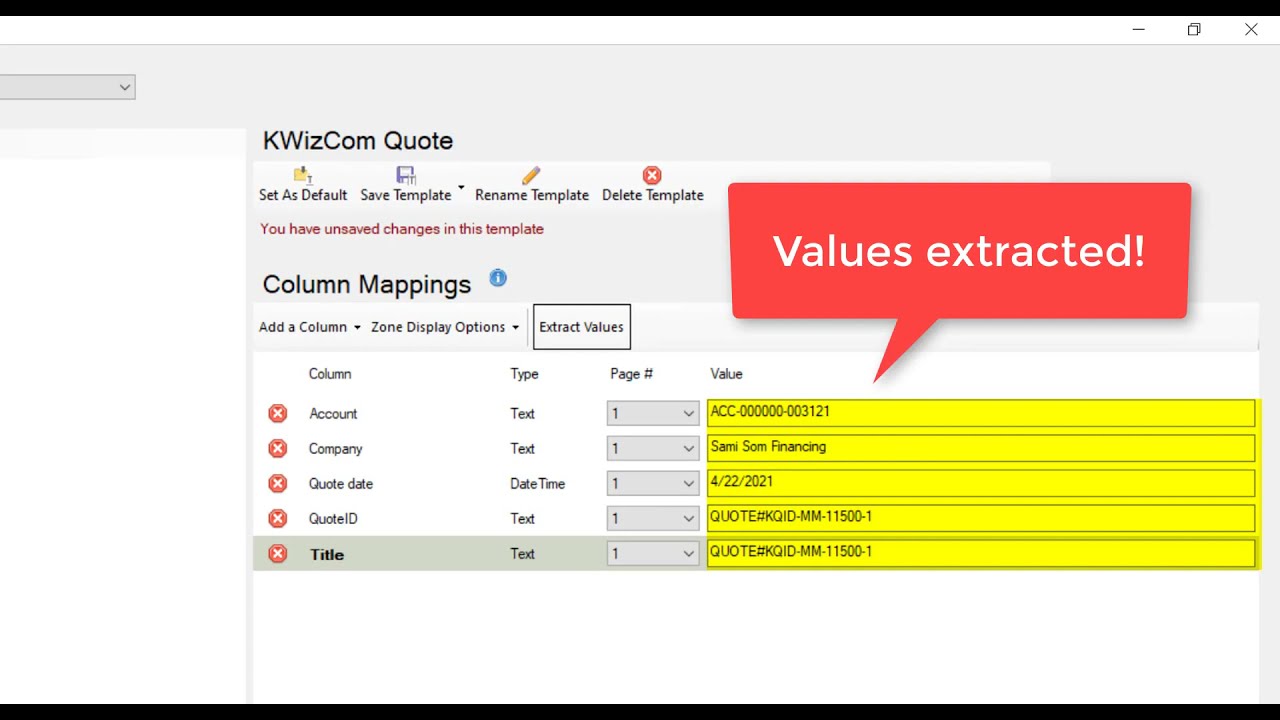Viewport: 1280px width, 720px height.
Task: Close the application window
Action: click(1251, 30)
